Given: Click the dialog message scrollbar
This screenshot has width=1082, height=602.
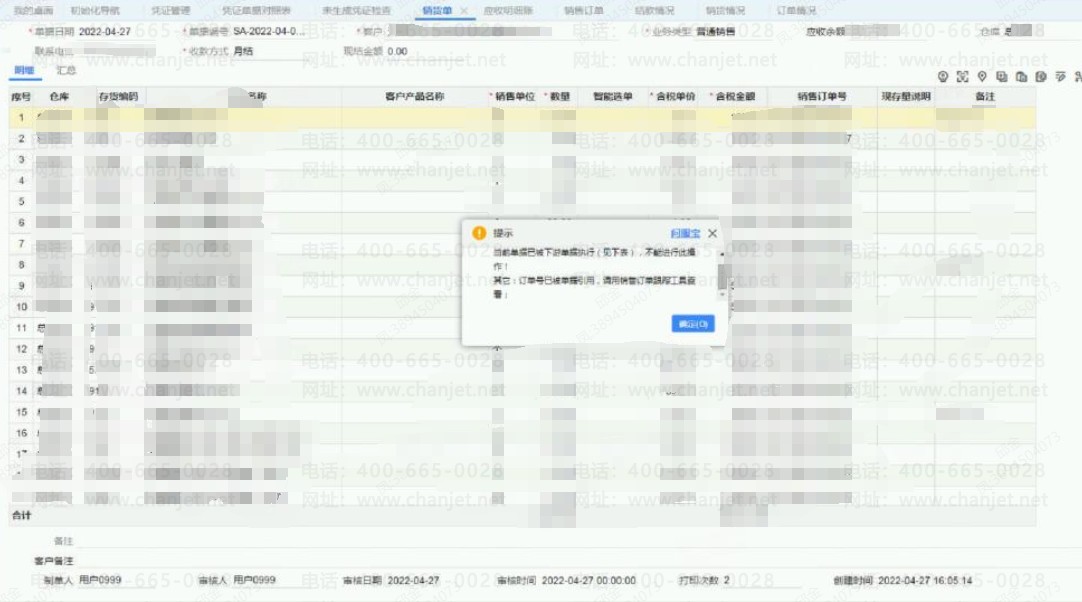Looking at the screenshot, I should [x=722, y=275].
